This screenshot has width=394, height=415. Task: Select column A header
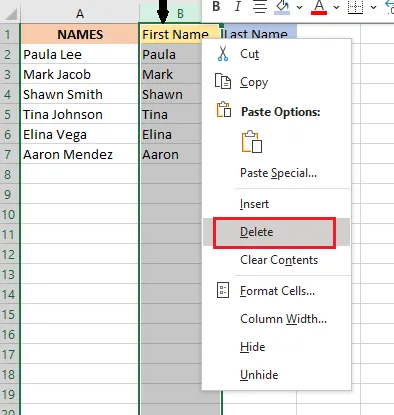[80, 14]
